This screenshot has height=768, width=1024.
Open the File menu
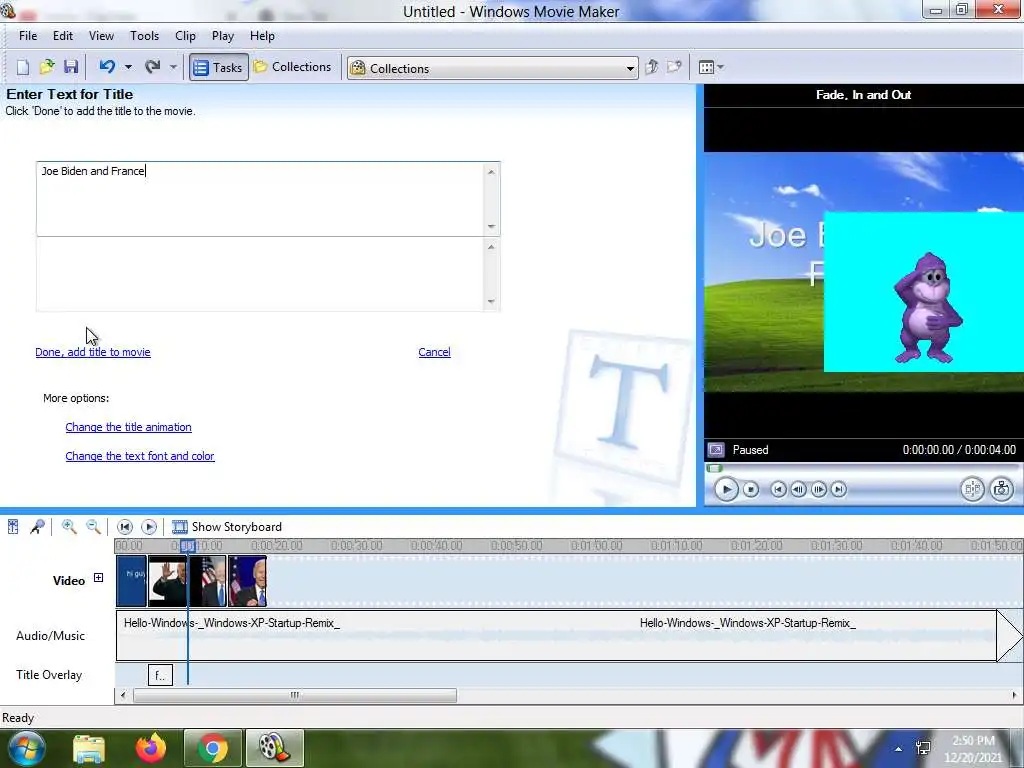click(27, 36)
